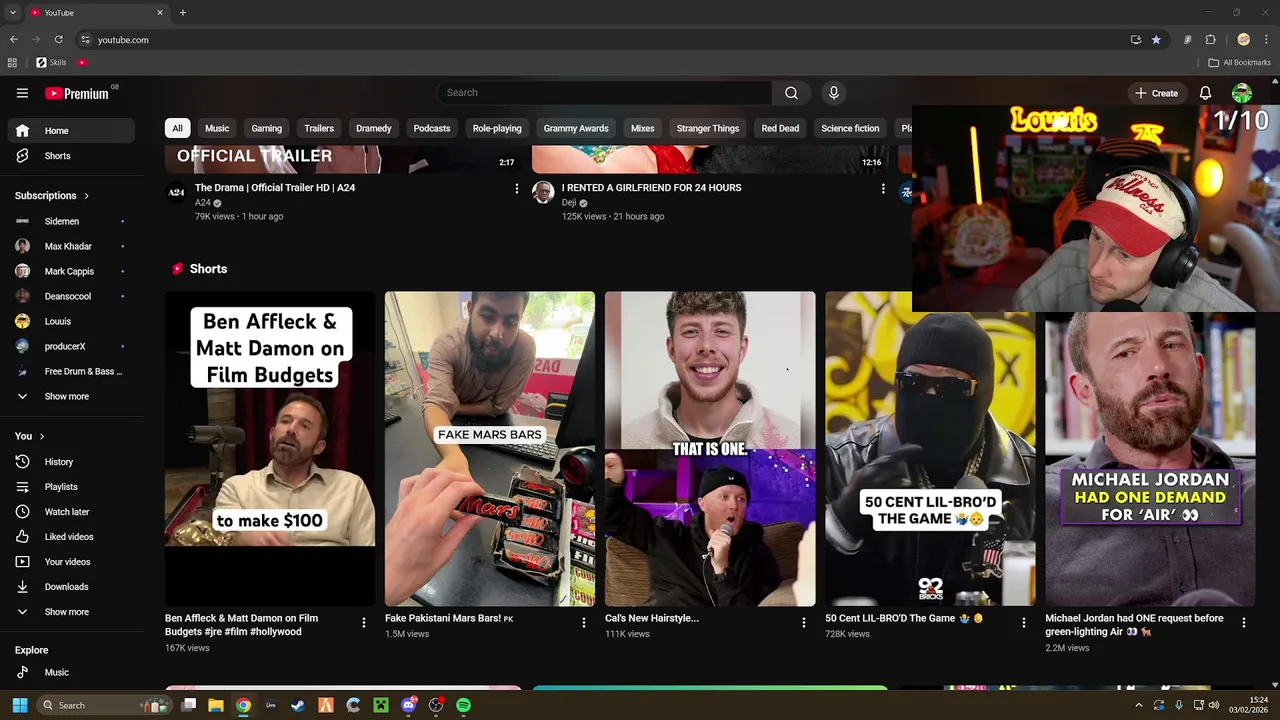Open Music under Explore

[71, 672]
